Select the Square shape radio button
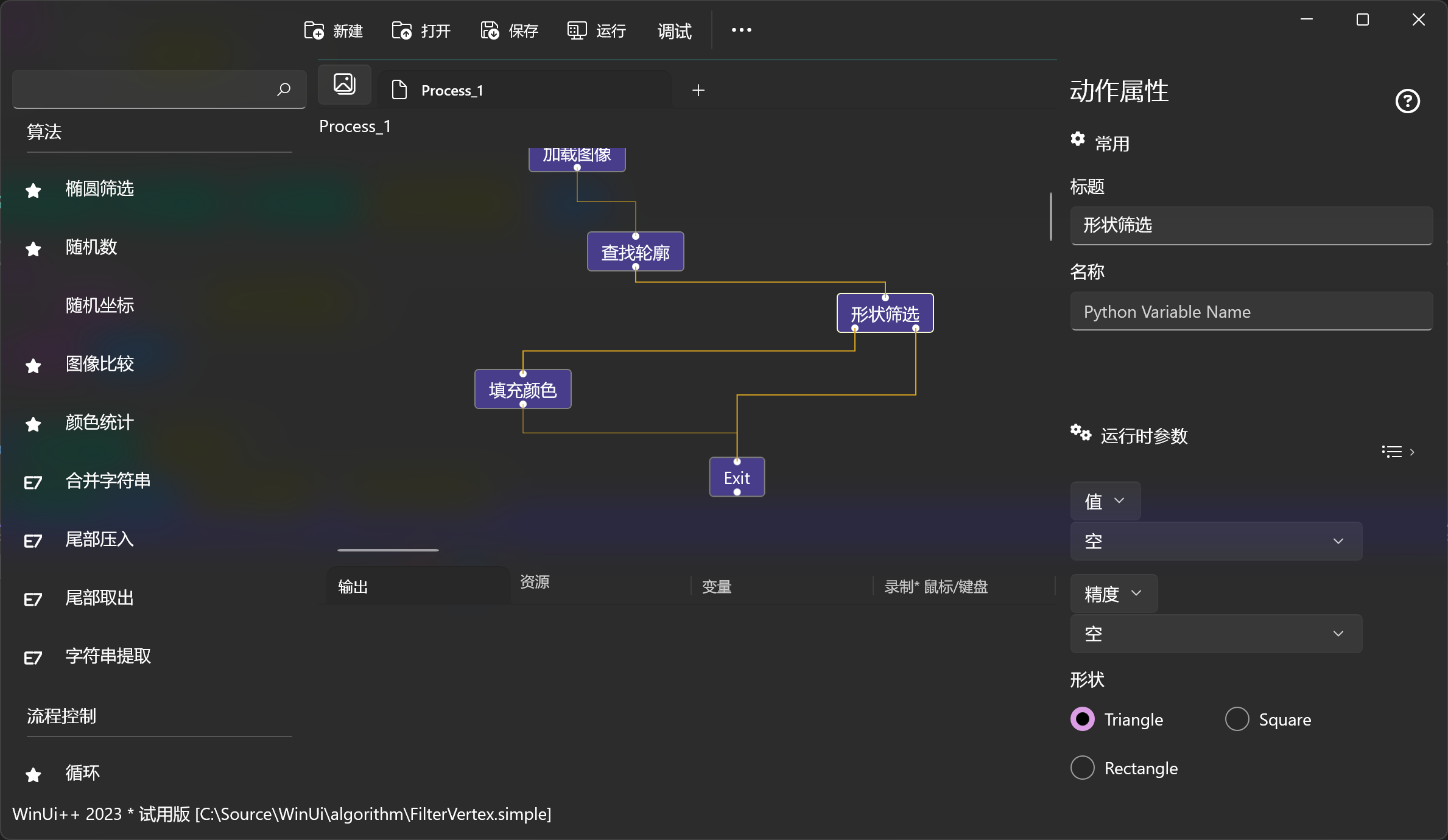1448x840 pixels. (1237, 719)
